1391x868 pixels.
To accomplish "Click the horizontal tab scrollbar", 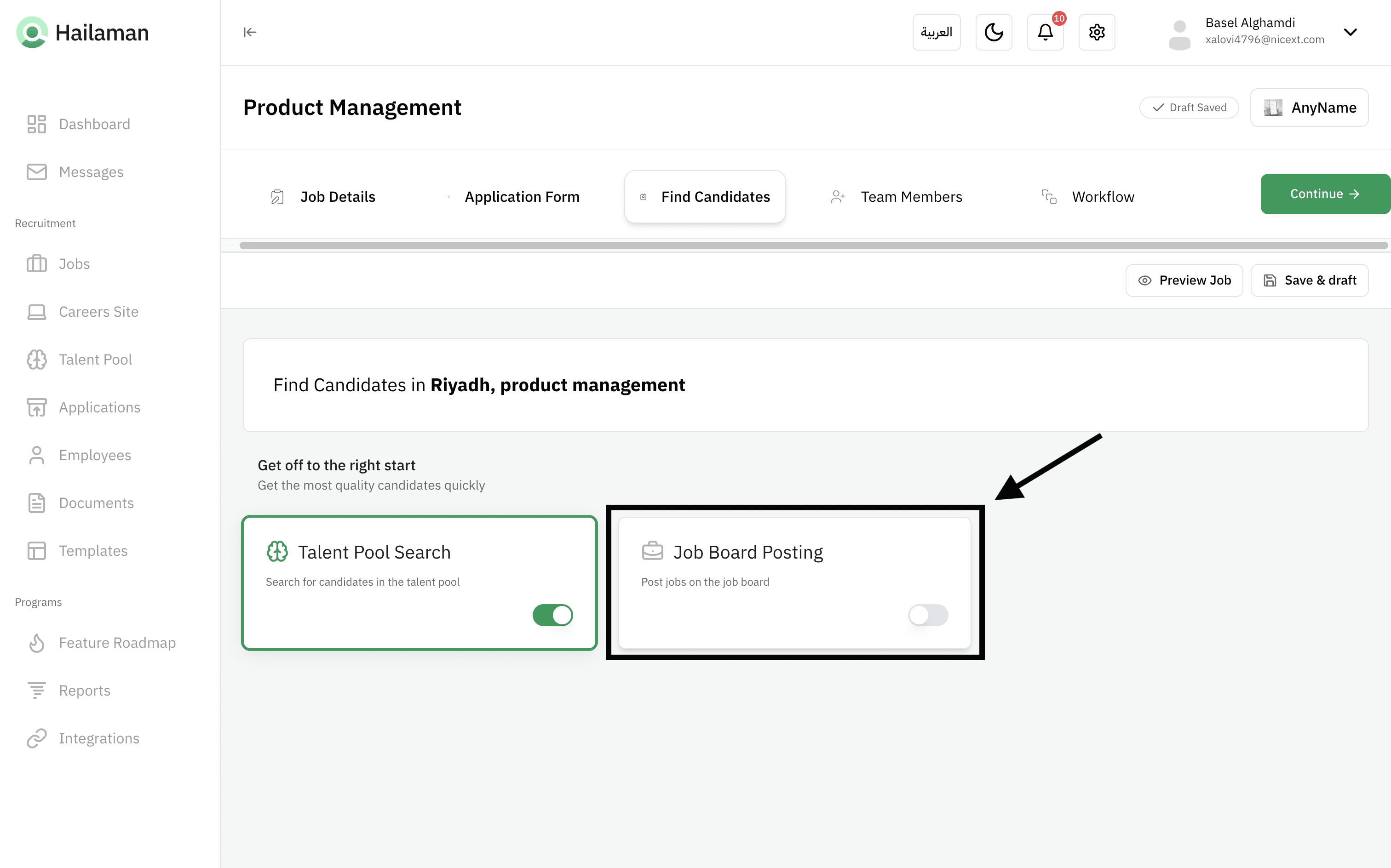I will [813, 246].
